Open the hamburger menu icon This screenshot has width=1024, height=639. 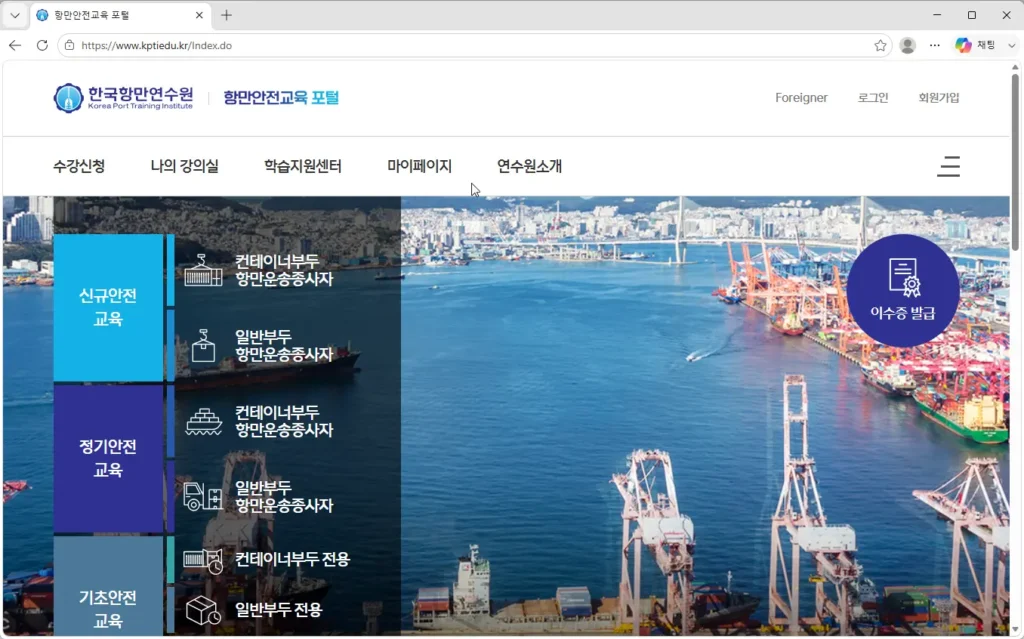pos(948,167)
